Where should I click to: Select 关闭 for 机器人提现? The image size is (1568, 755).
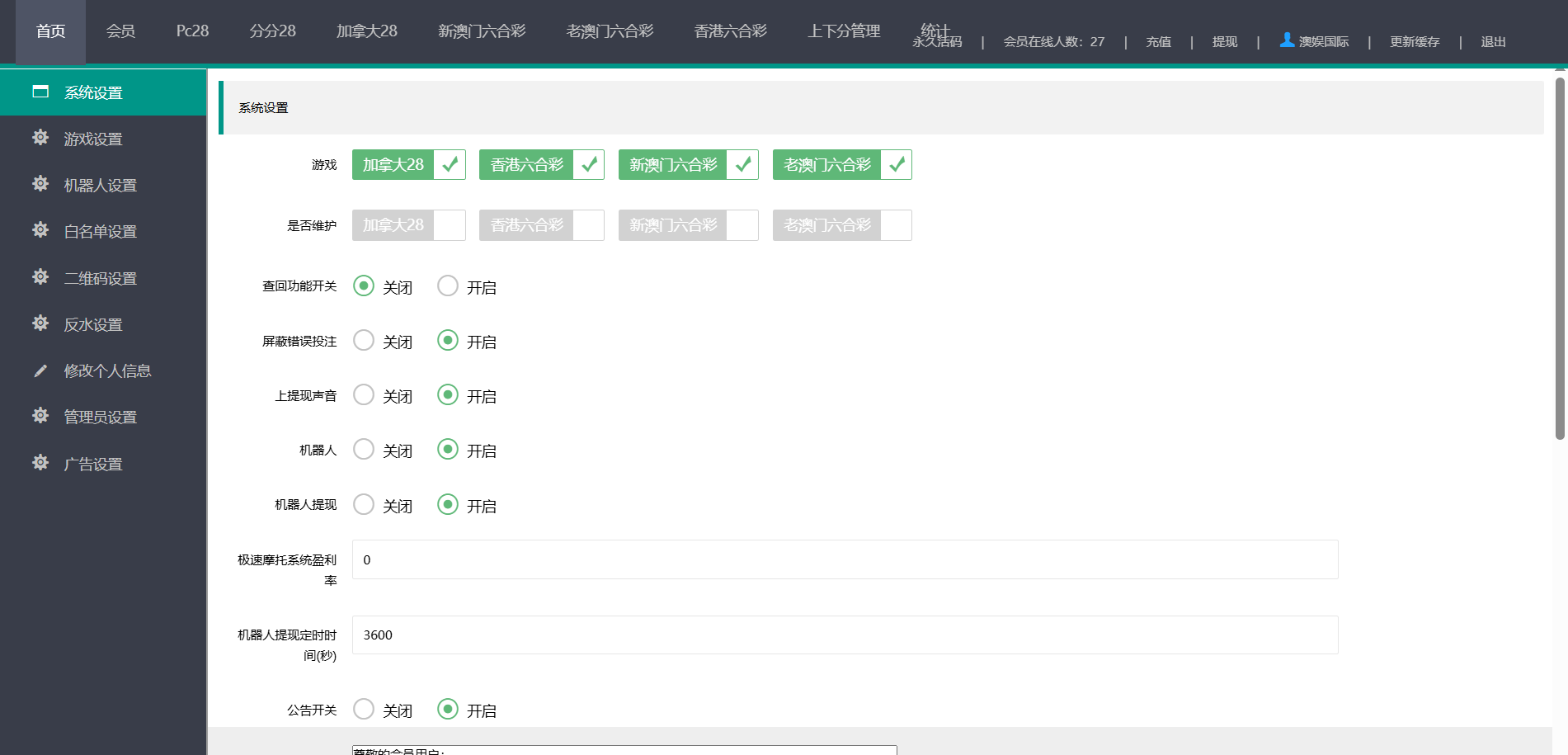click(364, 505)
